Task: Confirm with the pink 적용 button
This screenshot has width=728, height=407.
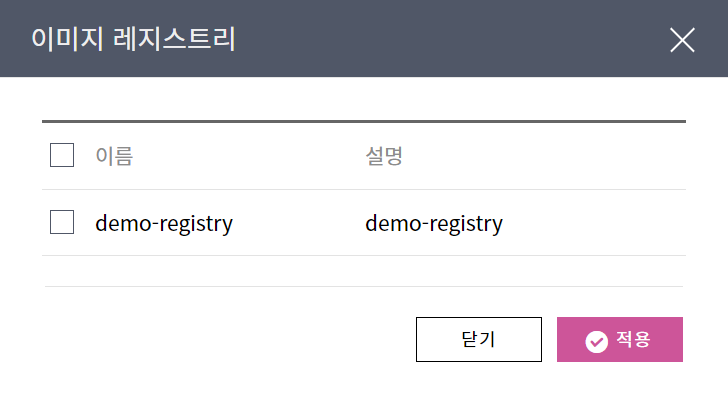Action: pos(620,339)
